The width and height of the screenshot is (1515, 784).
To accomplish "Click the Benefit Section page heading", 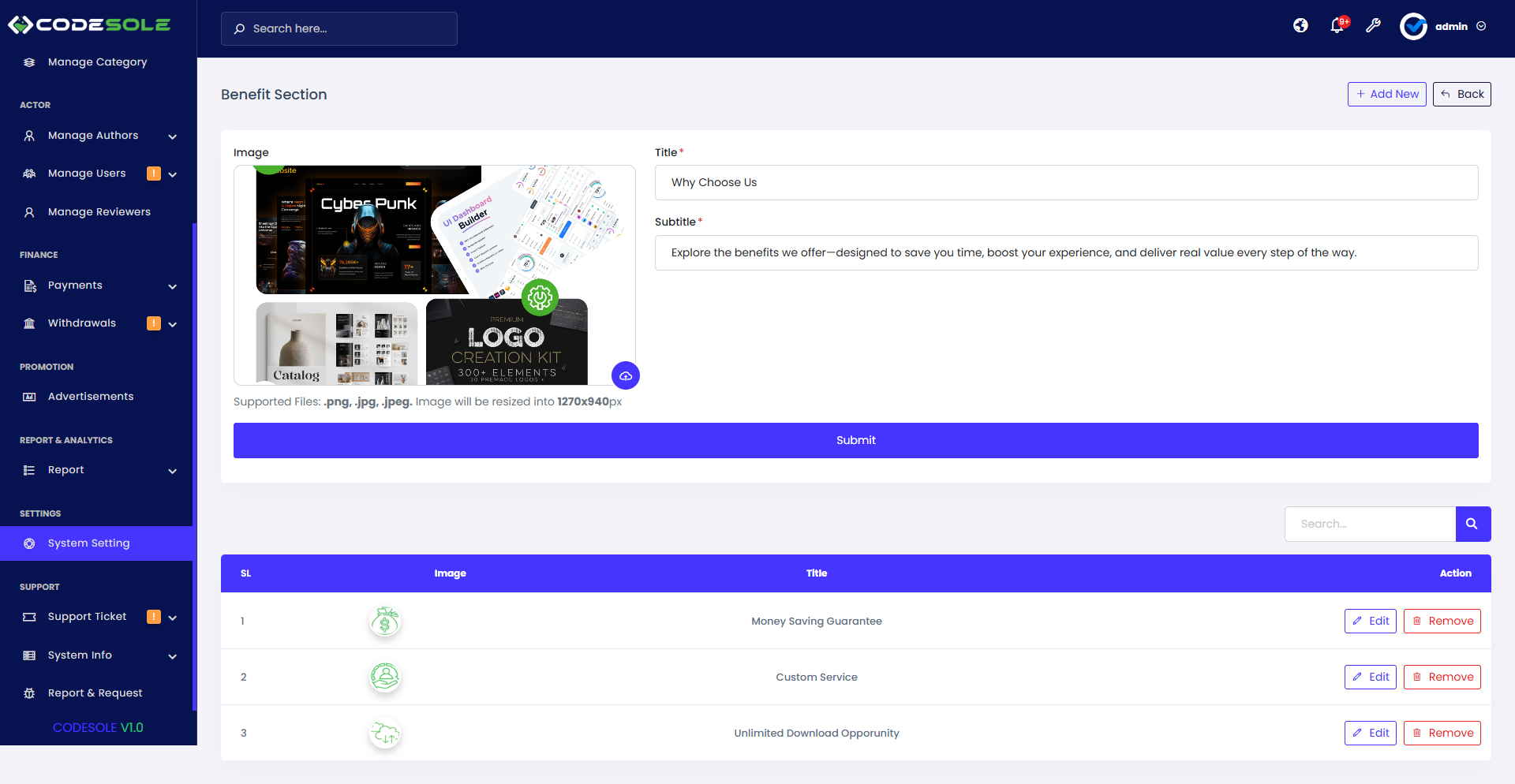I will click(x=274, y=95).
